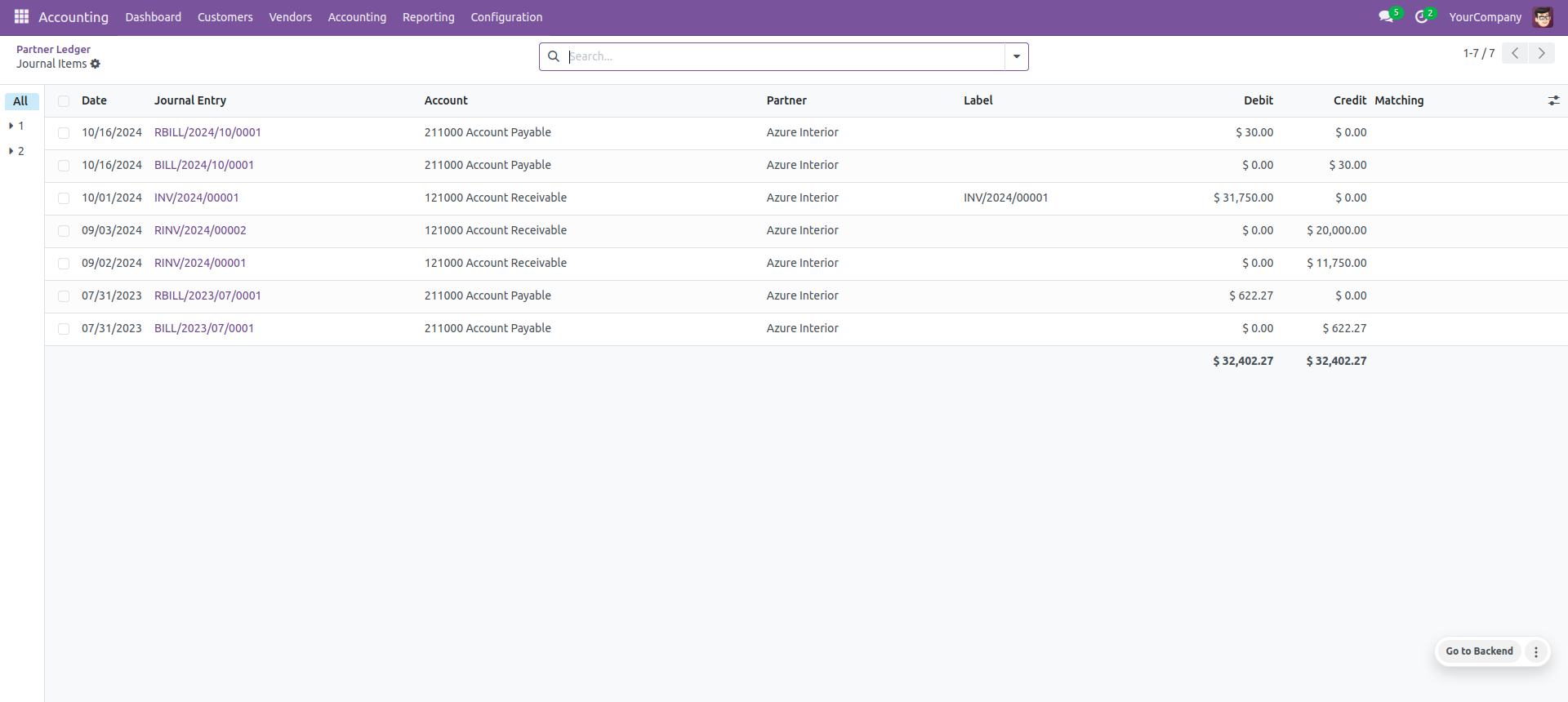Check the RBILL/2024/10/0001 row checkbox
Viewport: 1568px width, 702px height.
tap(64, 133)
